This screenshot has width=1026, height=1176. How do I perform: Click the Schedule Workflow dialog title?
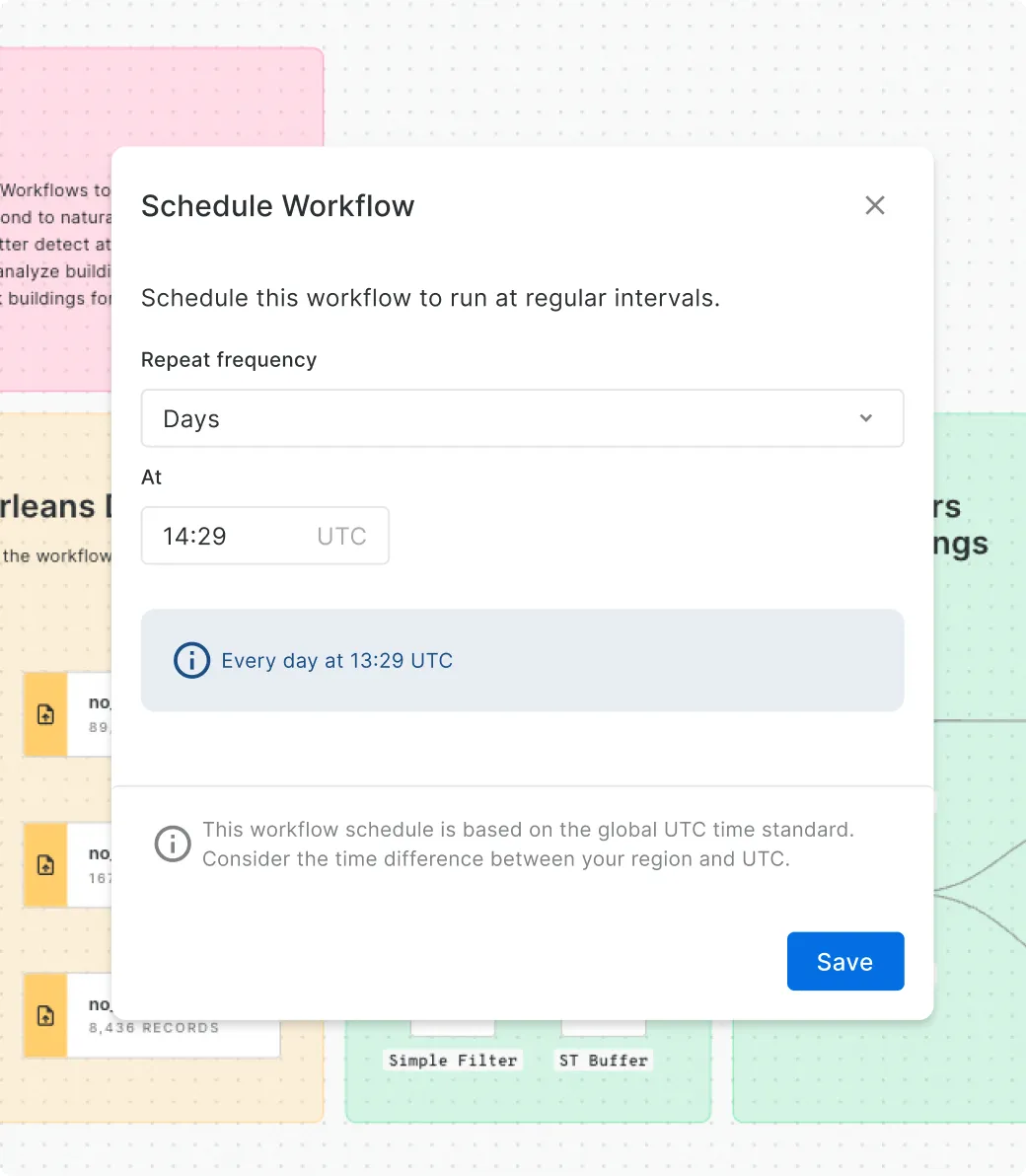click(277, 206)
